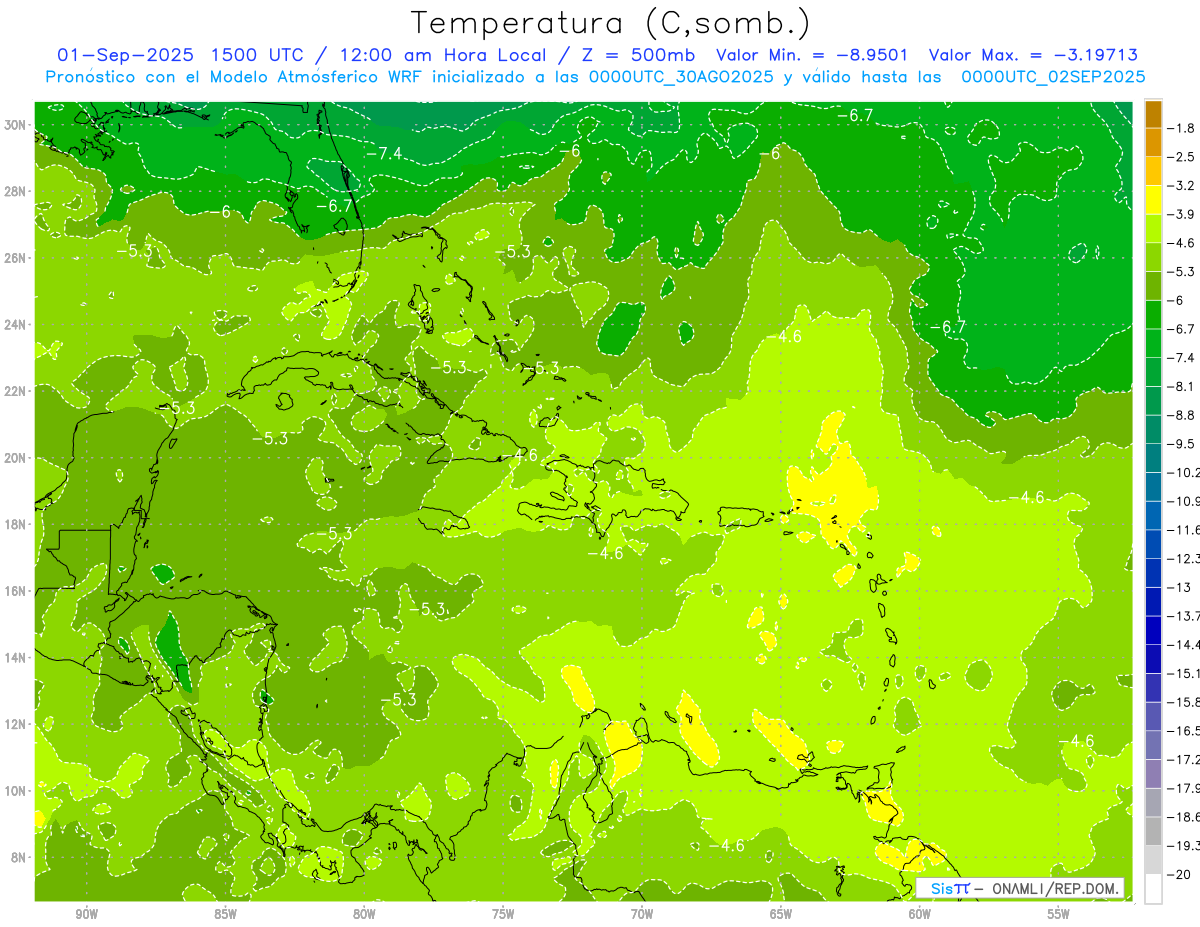Click the "-7.4" contour label on the map
1200x927 pixels.
click(383, 153)
